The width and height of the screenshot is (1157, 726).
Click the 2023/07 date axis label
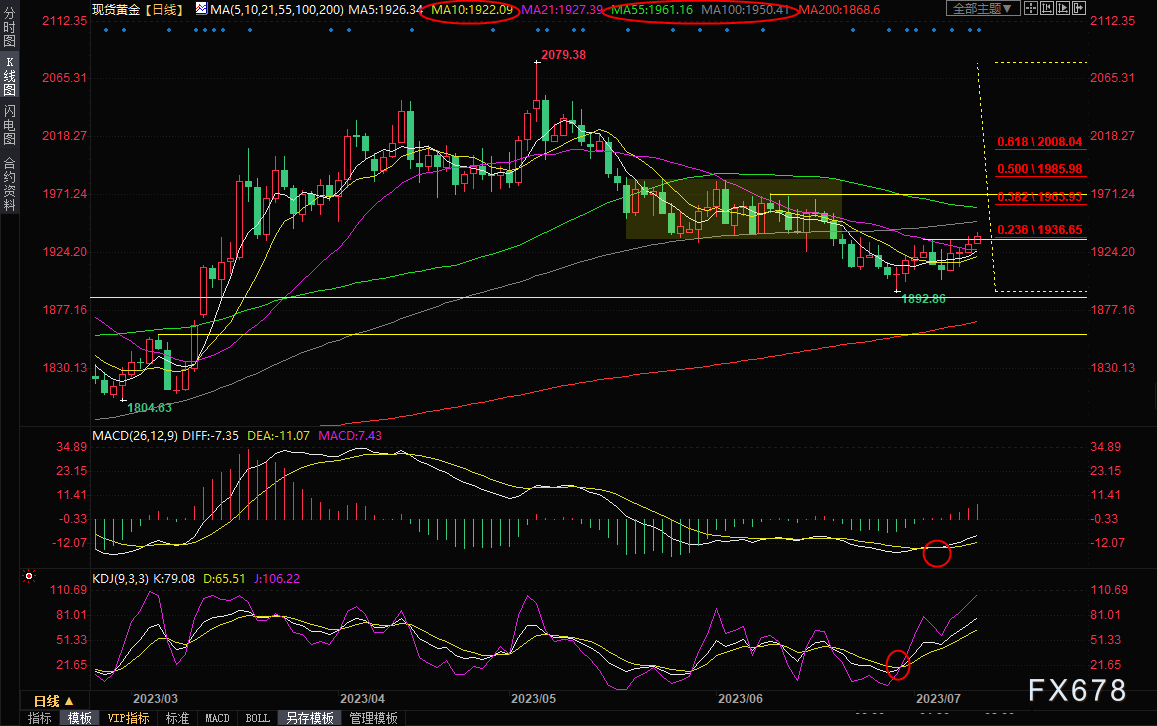click(938, 698)
